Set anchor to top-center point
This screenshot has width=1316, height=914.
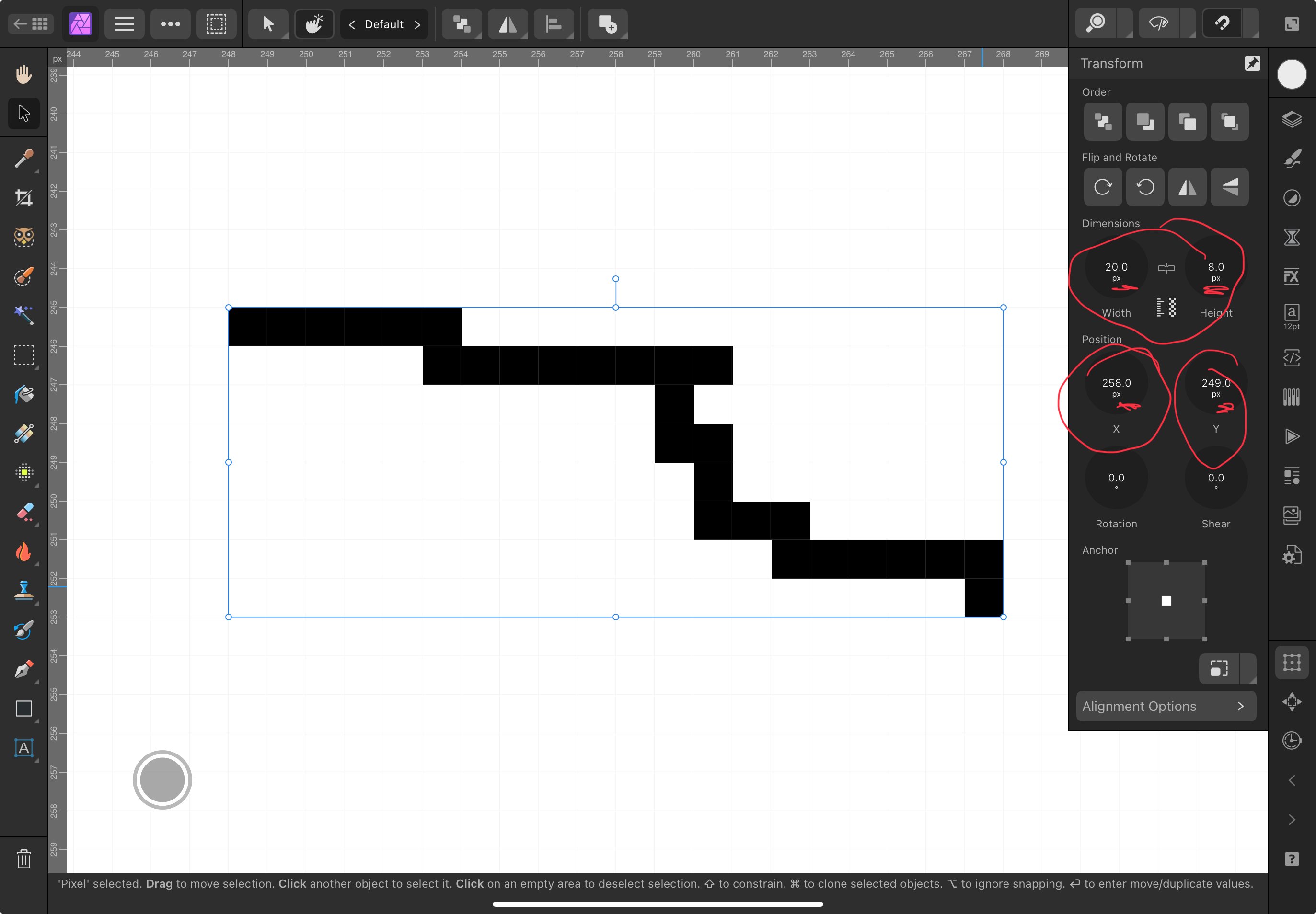pos(1166,562)
